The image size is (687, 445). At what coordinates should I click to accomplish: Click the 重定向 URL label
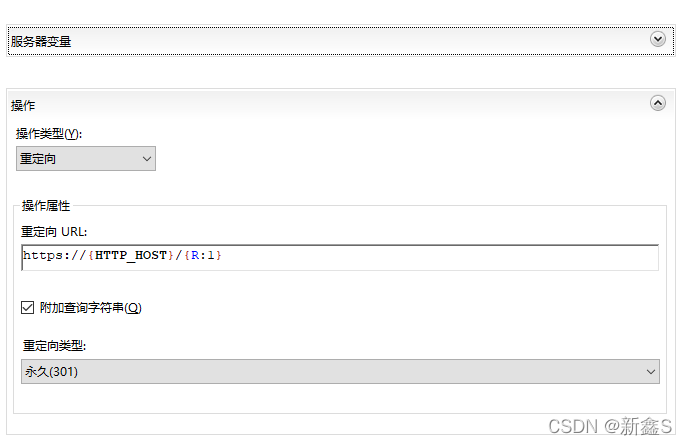click(55, 232)
